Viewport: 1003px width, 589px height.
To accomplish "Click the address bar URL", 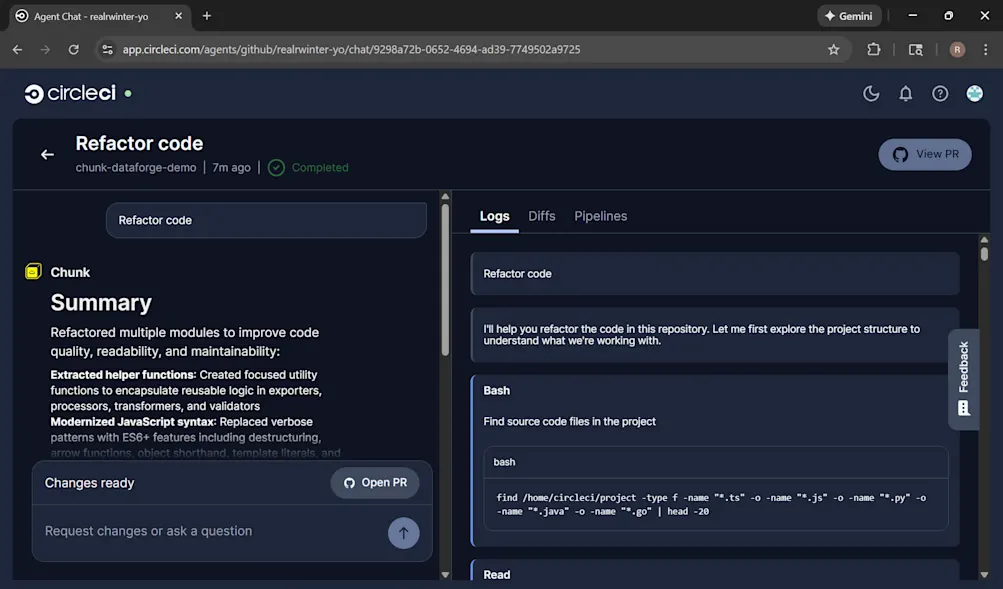I will click(351, 49).
